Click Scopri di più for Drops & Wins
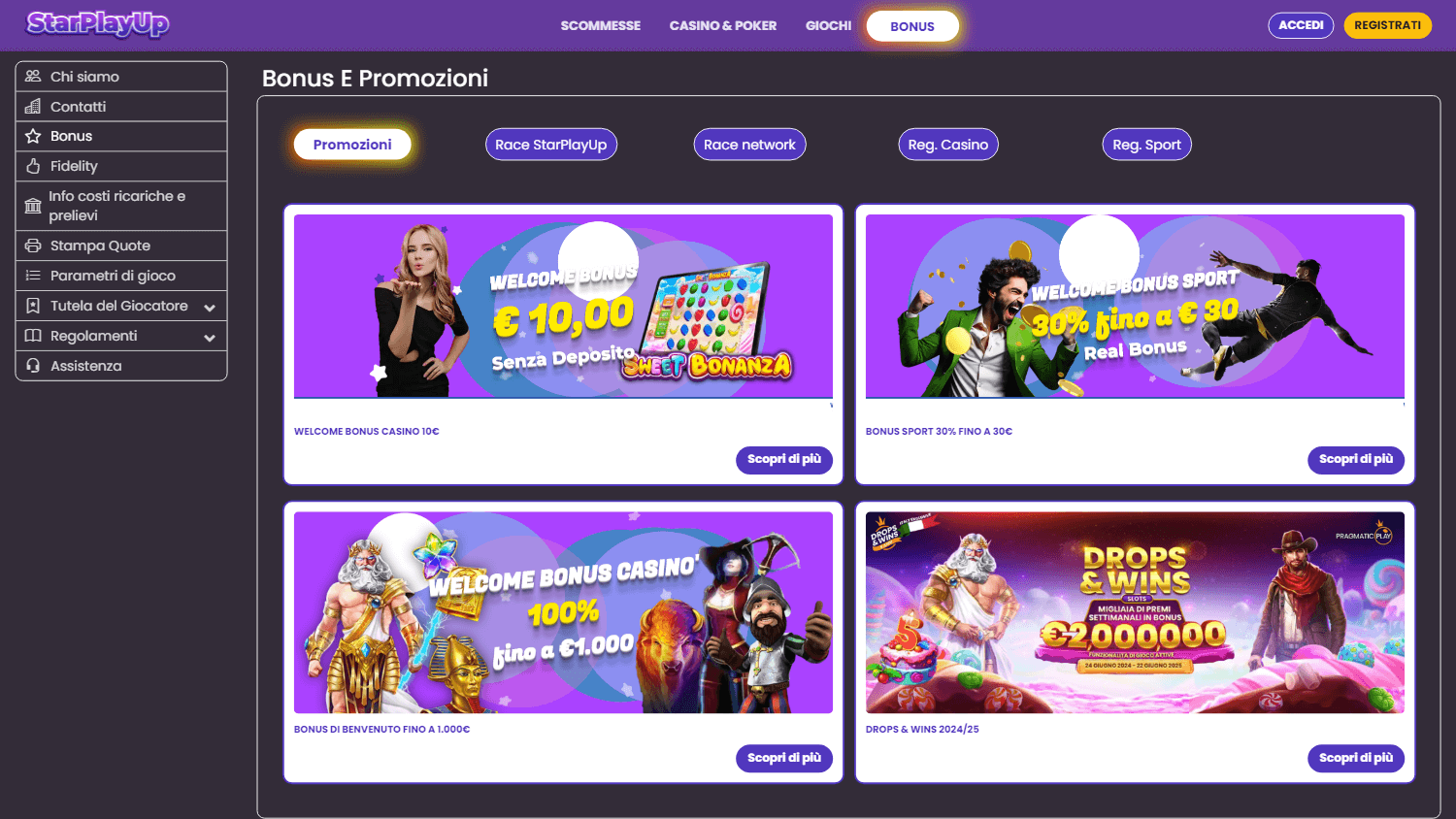 (x=1356, y=758)
